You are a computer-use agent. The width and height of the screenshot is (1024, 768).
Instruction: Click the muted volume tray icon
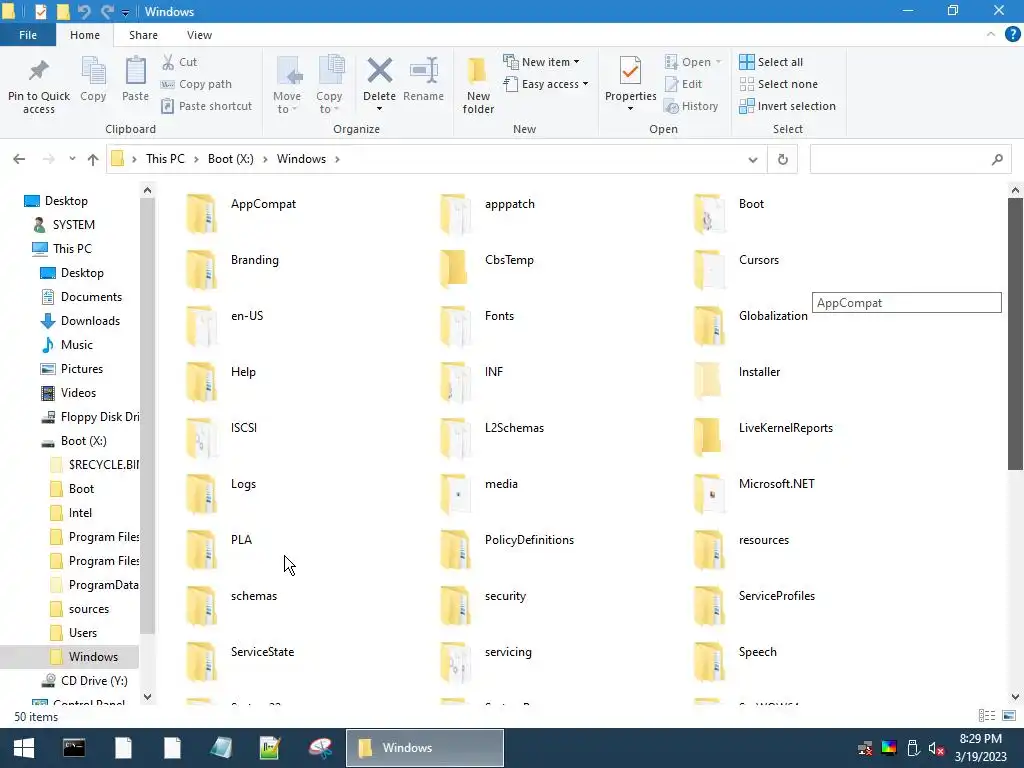[x=936, y=748]
